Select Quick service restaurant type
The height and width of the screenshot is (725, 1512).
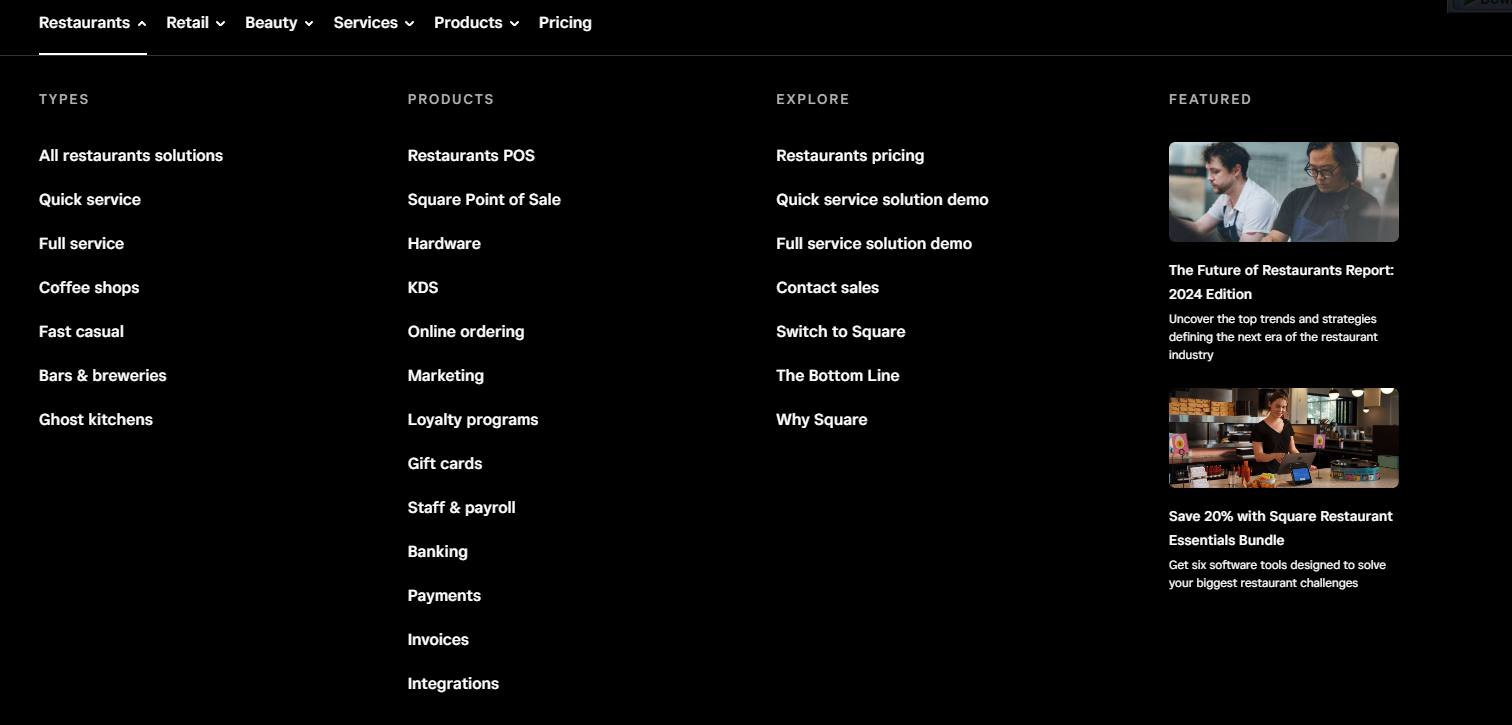(x=90, y=200)
